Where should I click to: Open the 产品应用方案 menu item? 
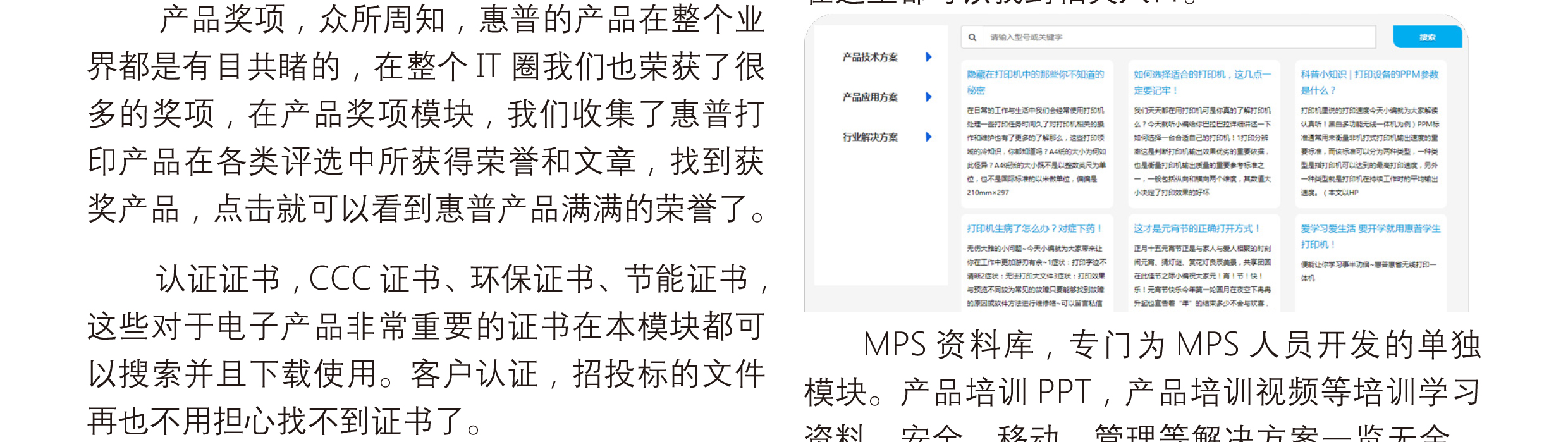click(x=870, y=97)
